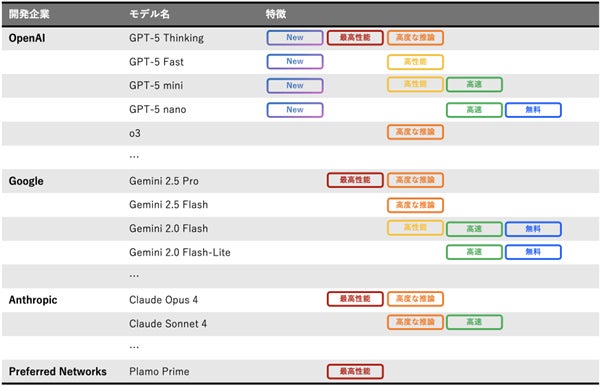The width and height of the screenshot is (602, 388).
Task: Select the Gemini 2.5 Flash model name
Action: [169, 205]
